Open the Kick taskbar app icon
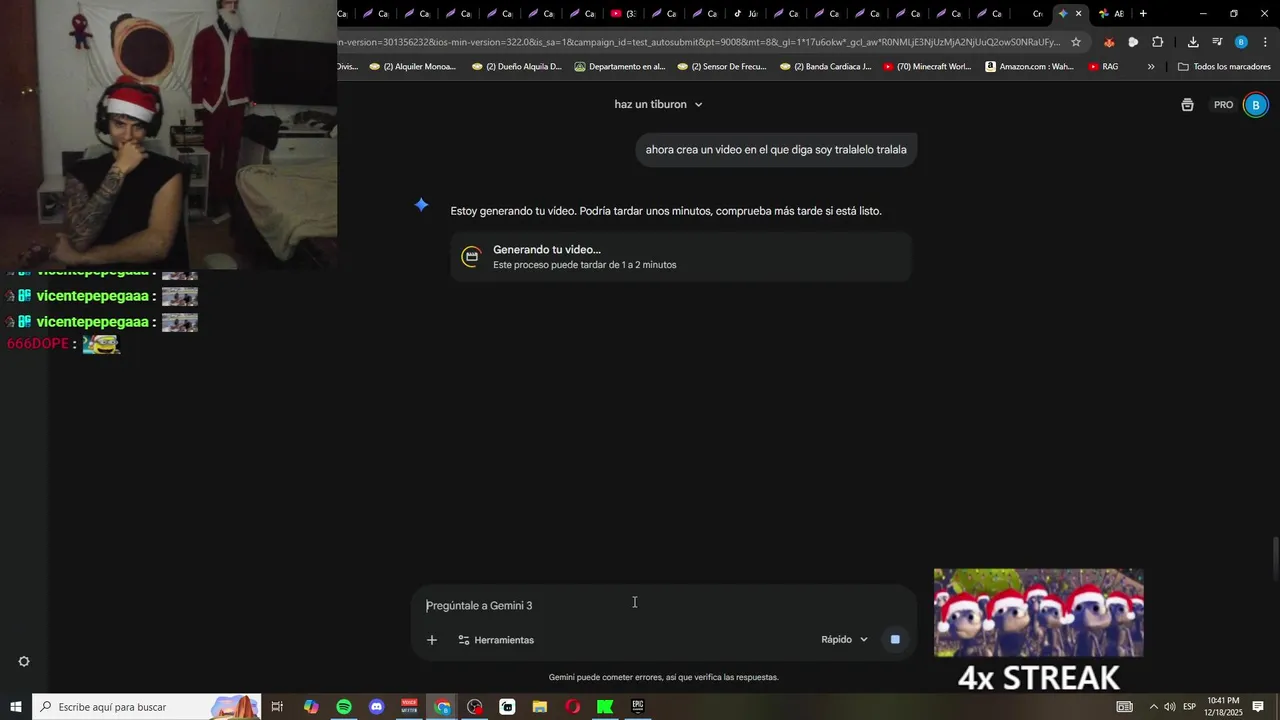The width and height of the screenshot is (1280, 720). (x=605, y=707)
